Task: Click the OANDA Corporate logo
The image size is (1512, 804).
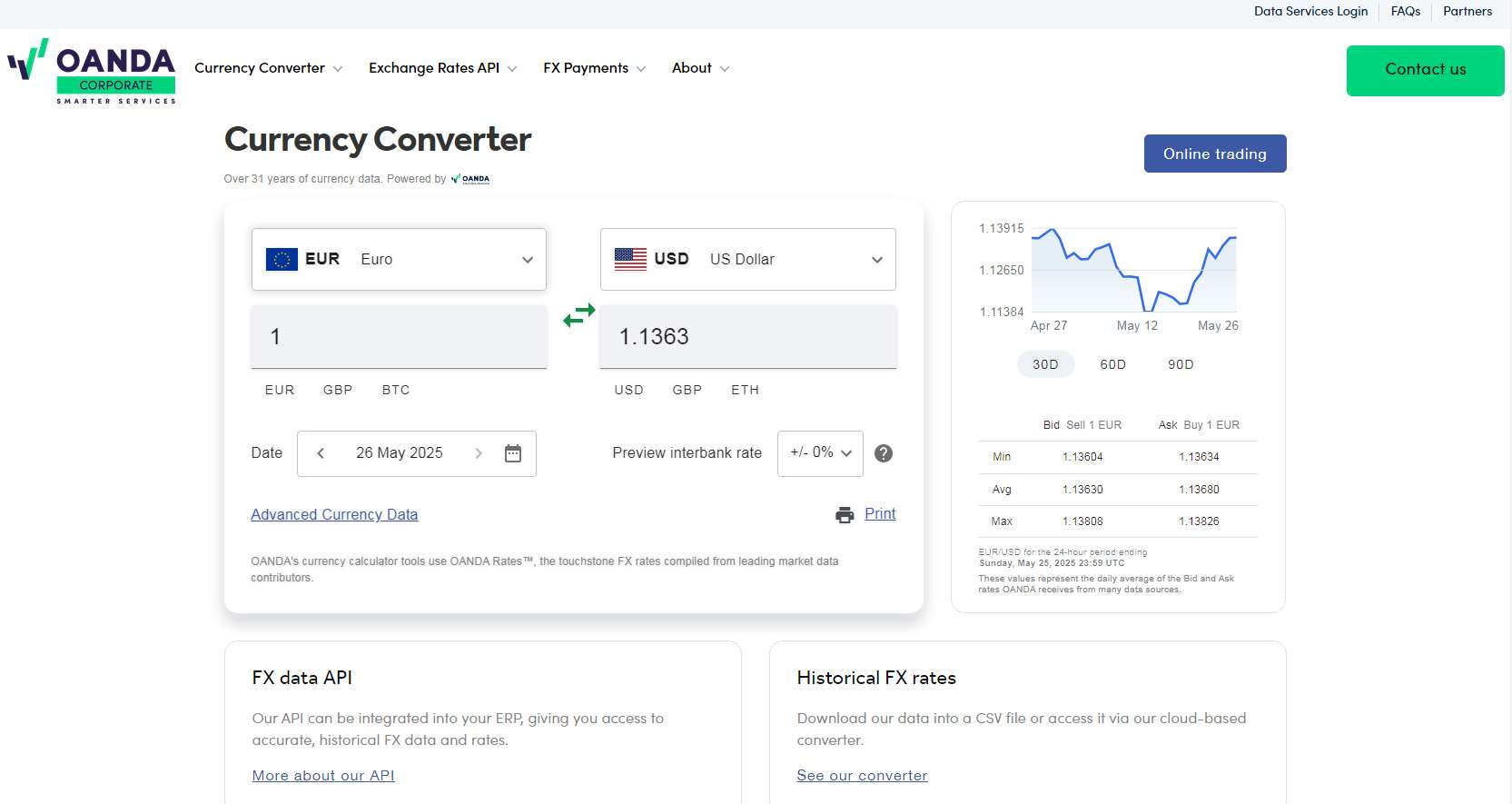Action: pyautogui.click(x=92, y=71)
